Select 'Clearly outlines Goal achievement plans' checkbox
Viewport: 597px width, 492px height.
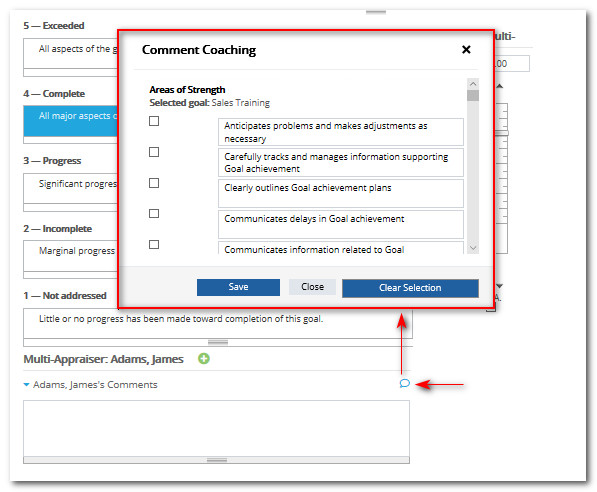click(x=154, y=183)
